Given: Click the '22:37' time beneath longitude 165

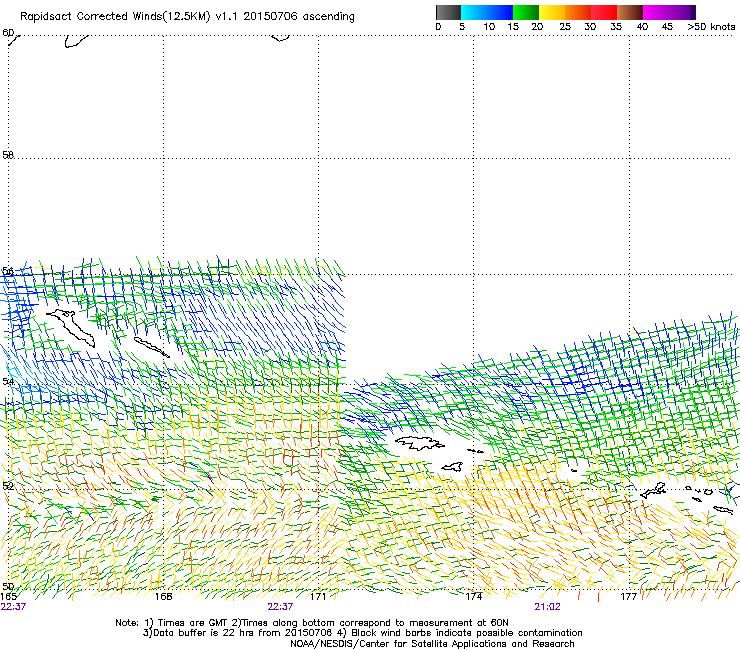Looking at the screenshot, I should coord(13,607).
